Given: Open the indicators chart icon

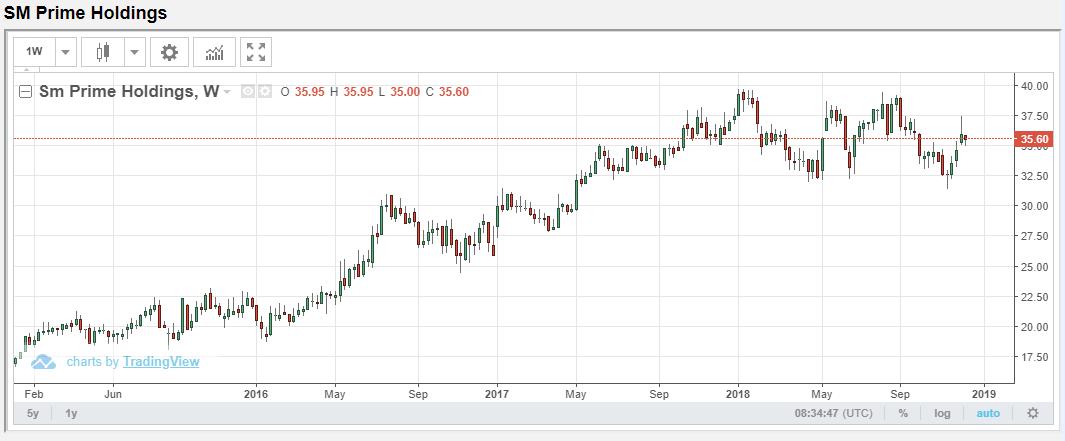Looking at the screenshot, I should (x=214, y=52).
